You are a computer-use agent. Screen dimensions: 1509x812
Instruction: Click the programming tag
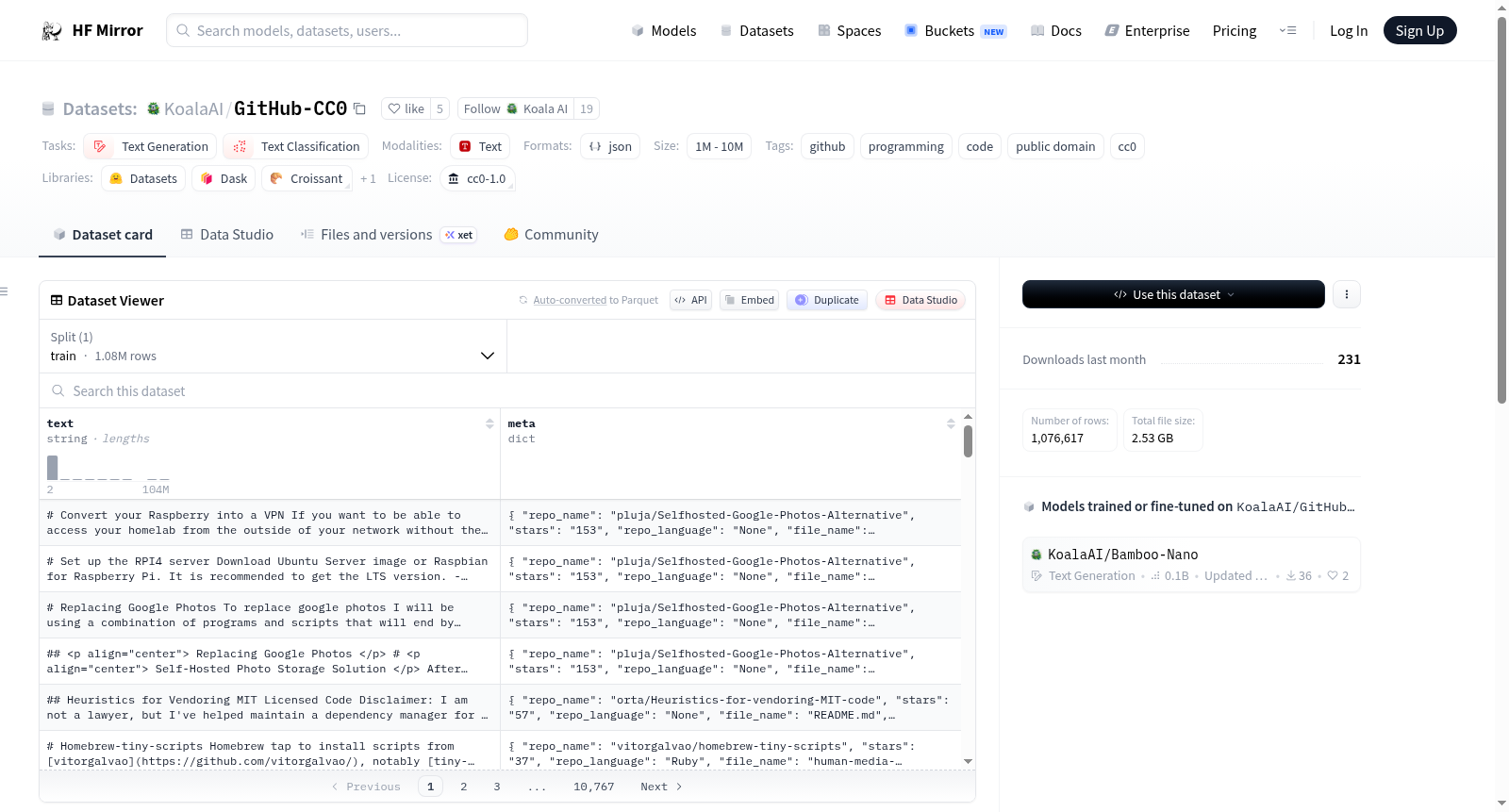pos(905,146)
